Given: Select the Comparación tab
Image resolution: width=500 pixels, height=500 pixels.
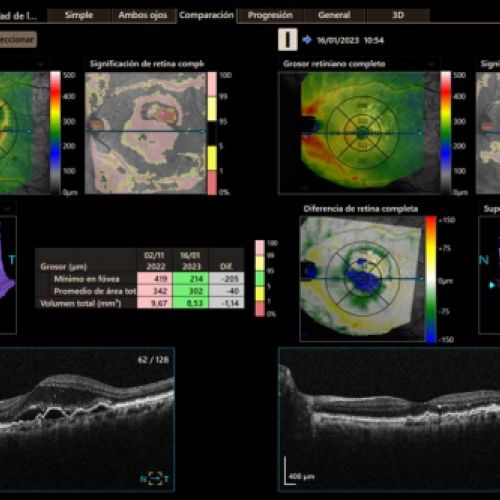Looking at the screenshot, I should click(x=206, y=15).
